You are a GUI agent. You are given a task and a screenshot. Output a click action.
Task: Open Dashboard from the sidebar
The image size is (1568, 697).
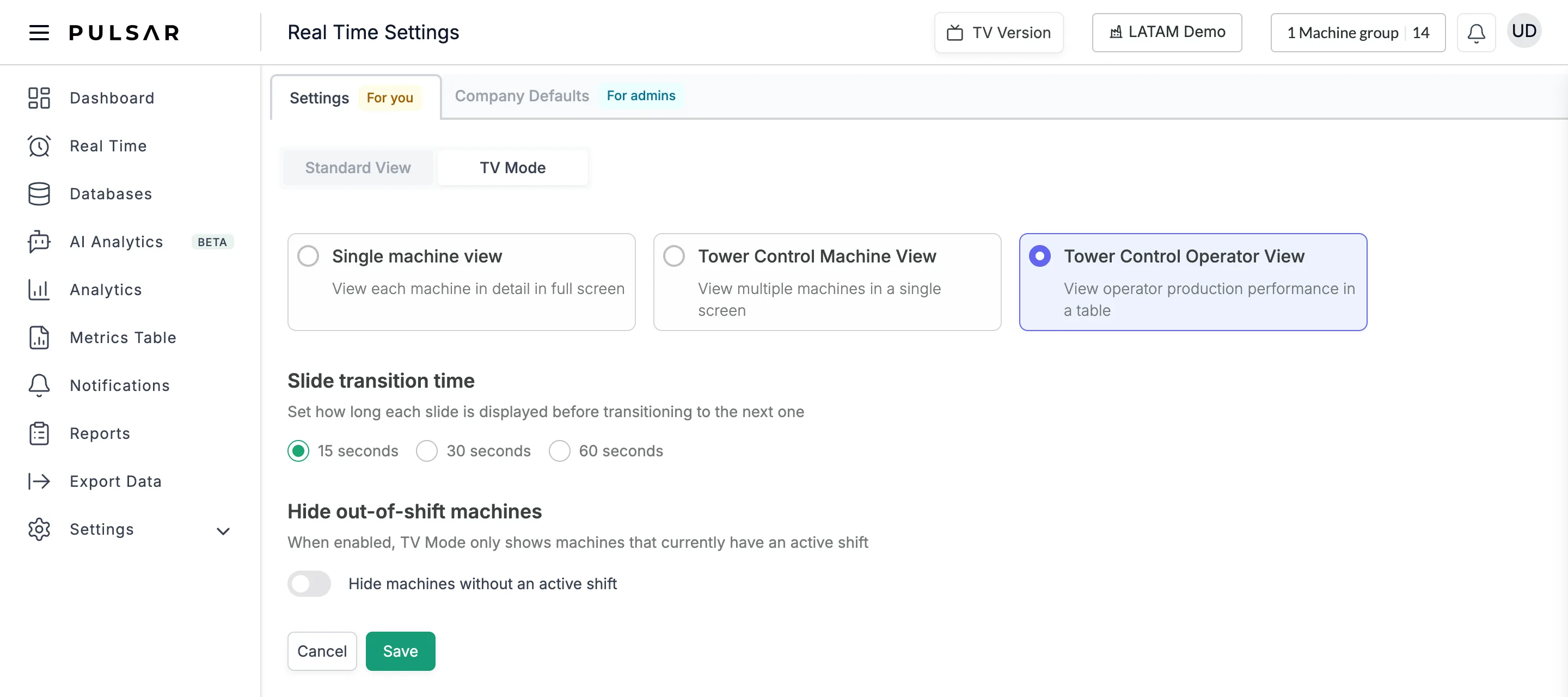click(112, 98)
